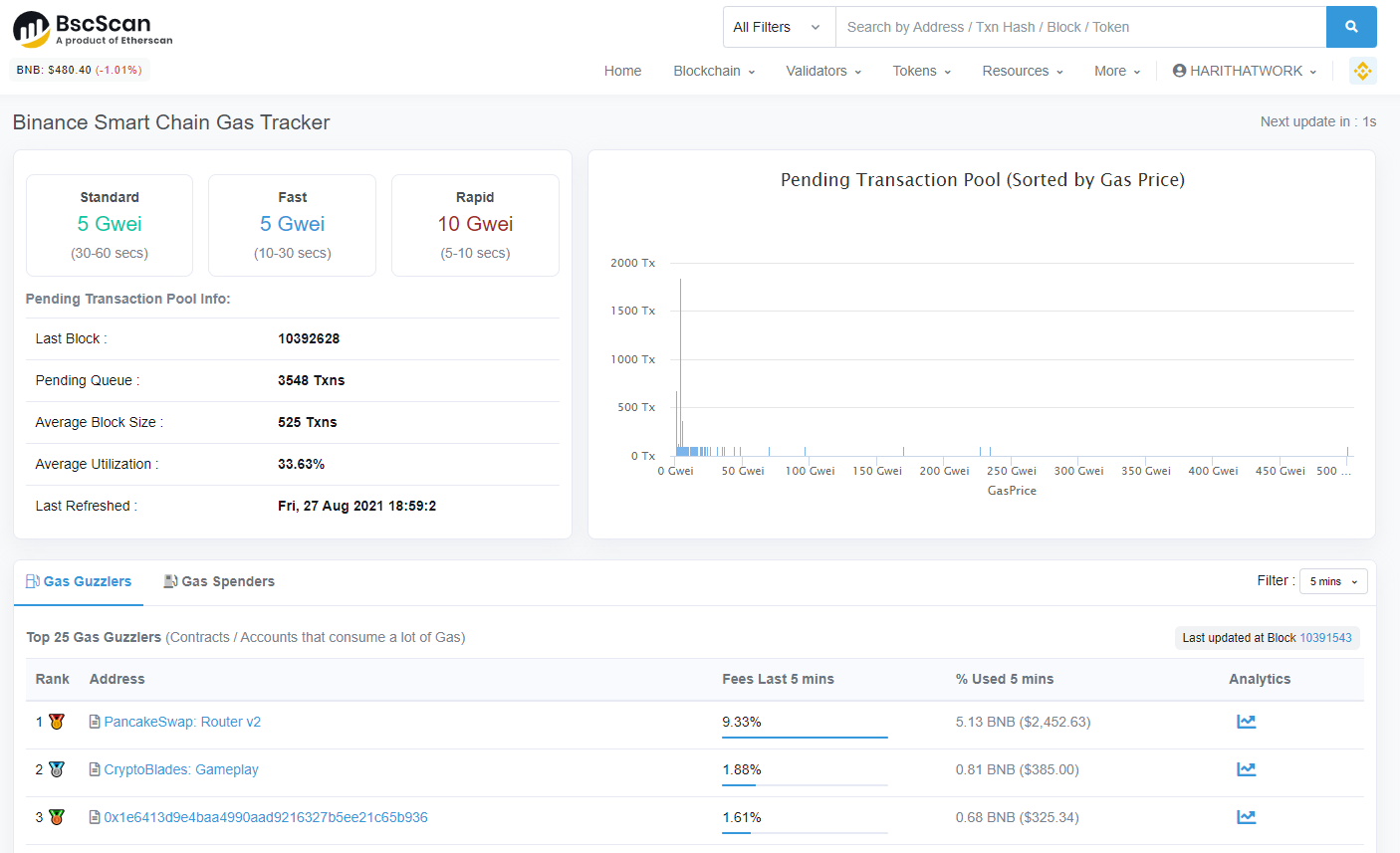Expand the Validators menu
Image resolution: width=1400 pixels, height=853 pixels.
[823, 71]
